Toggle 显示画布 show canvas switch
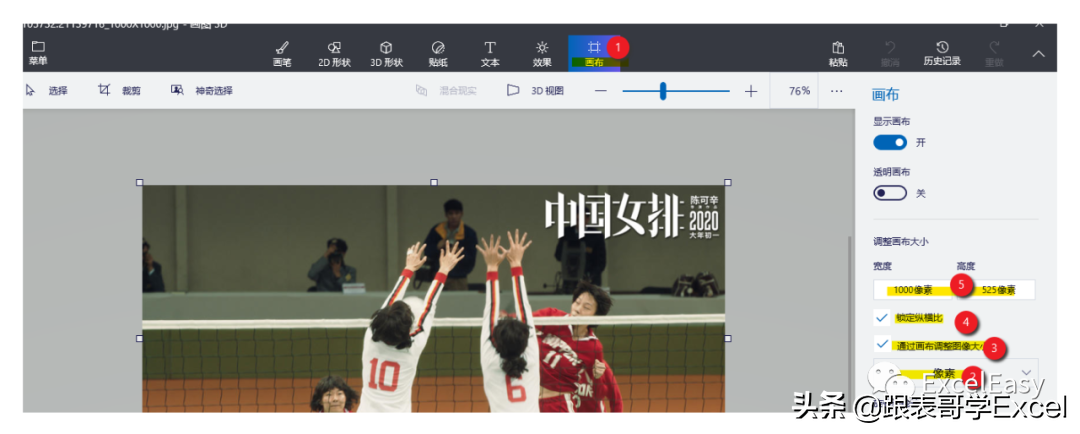 [890, 143]
